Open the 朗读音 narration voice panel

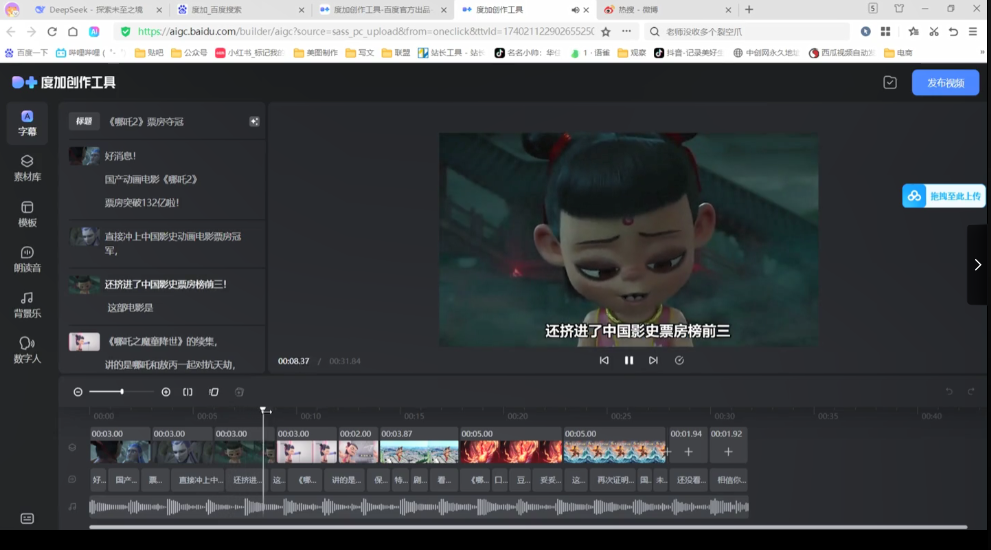27,259
